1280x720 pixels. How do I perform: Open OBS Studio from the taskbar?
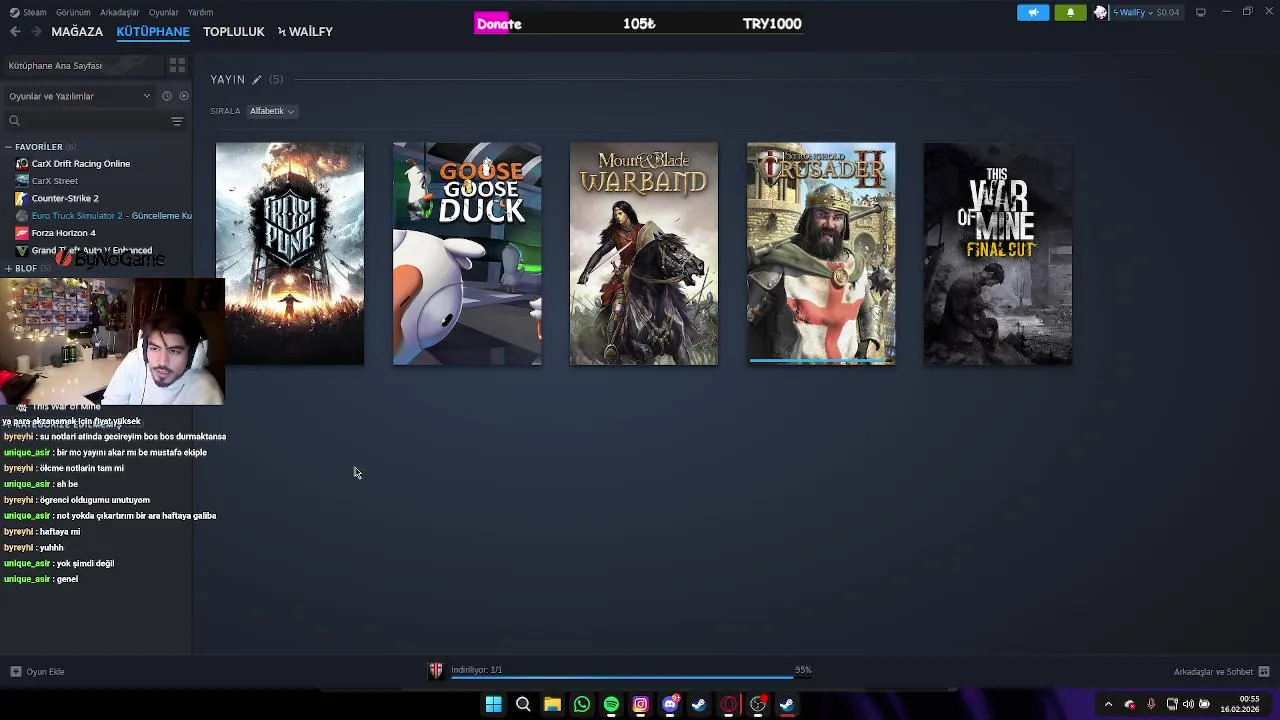[758, 705]
